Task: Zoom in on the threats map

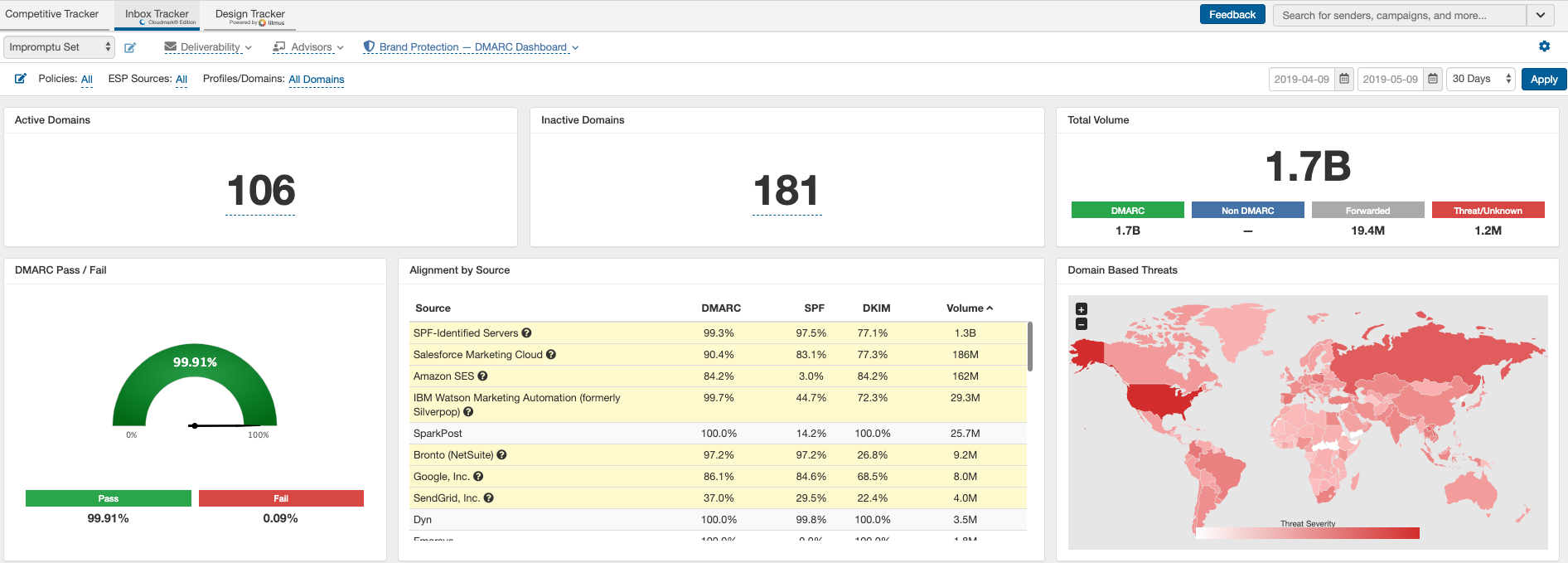Action: (x=1082, y=309)
